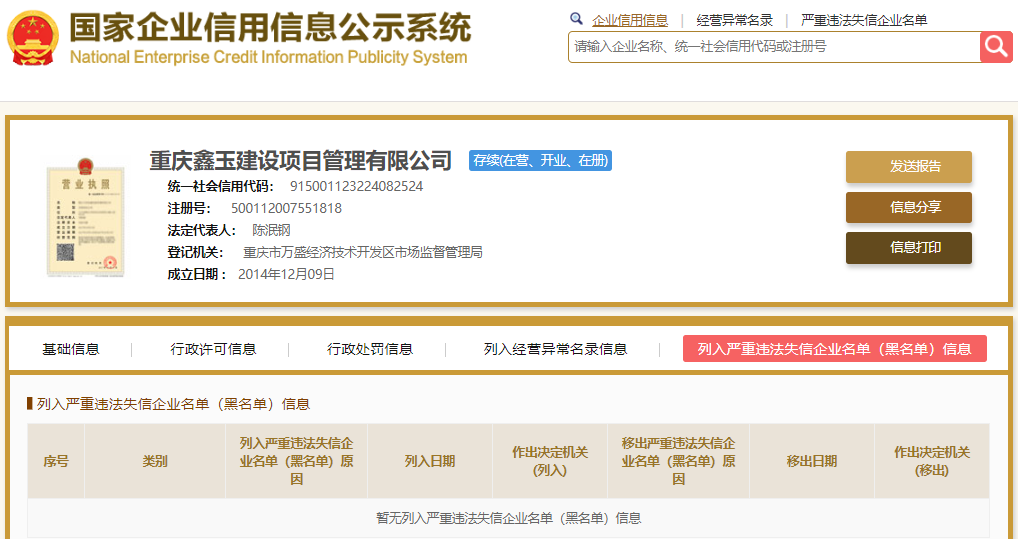Click the 暂无列入严重违法失信企业名单（黑名单）信息 empty row
The height and width of the screenshot is (539, 1018).
(x=508, y=518)
